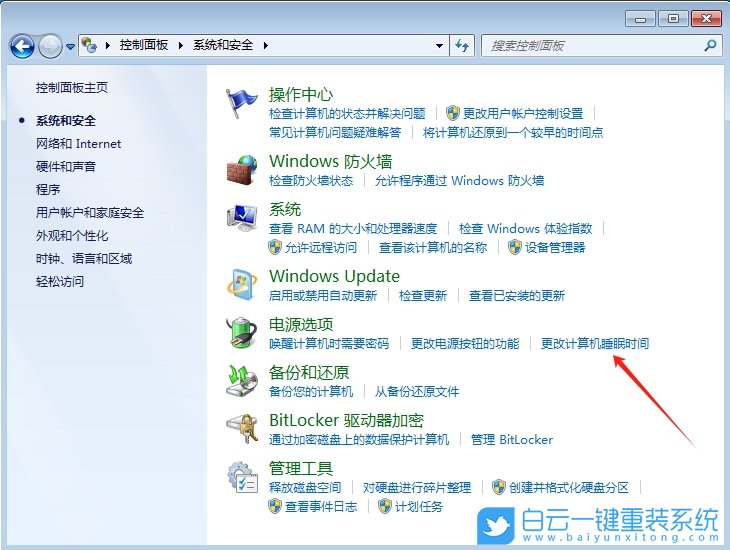
Task: Click the System computer monitor icon
Action: click(242, 218)
